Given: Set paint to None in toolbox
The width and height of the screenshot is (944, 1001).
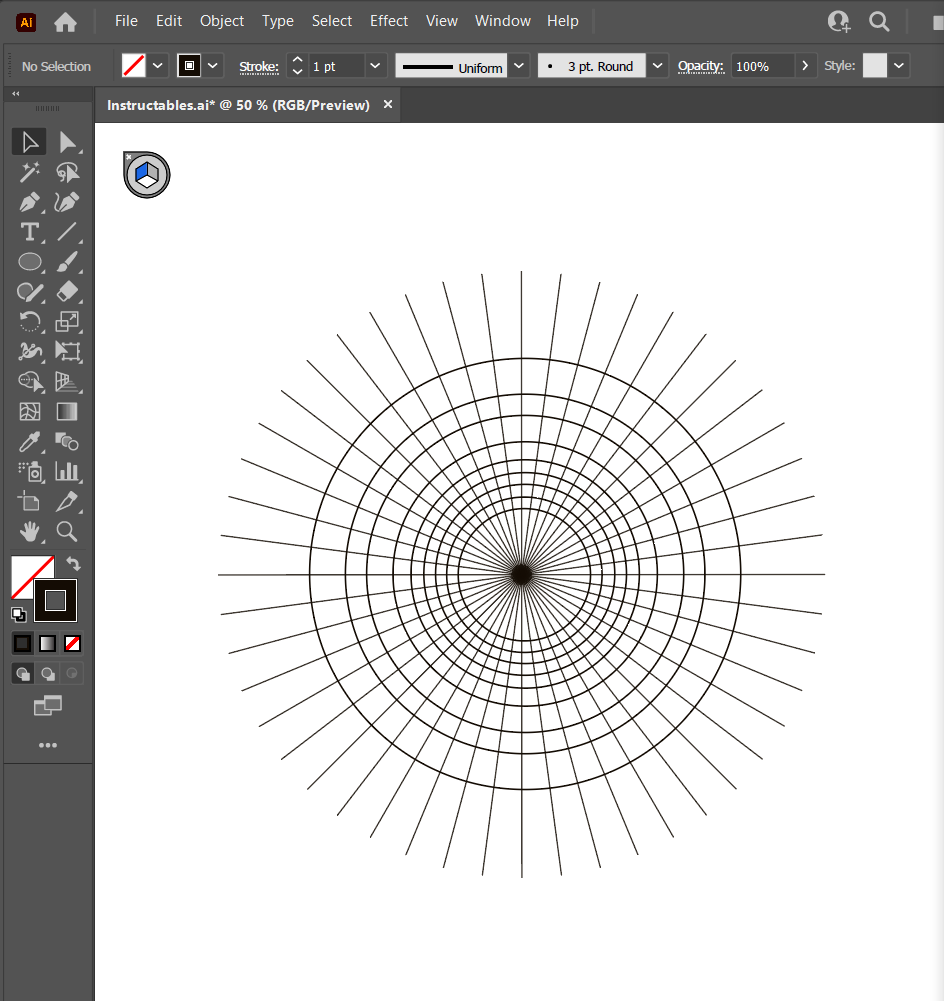Looking at the screenshot, I should click(x=73, y=643).
